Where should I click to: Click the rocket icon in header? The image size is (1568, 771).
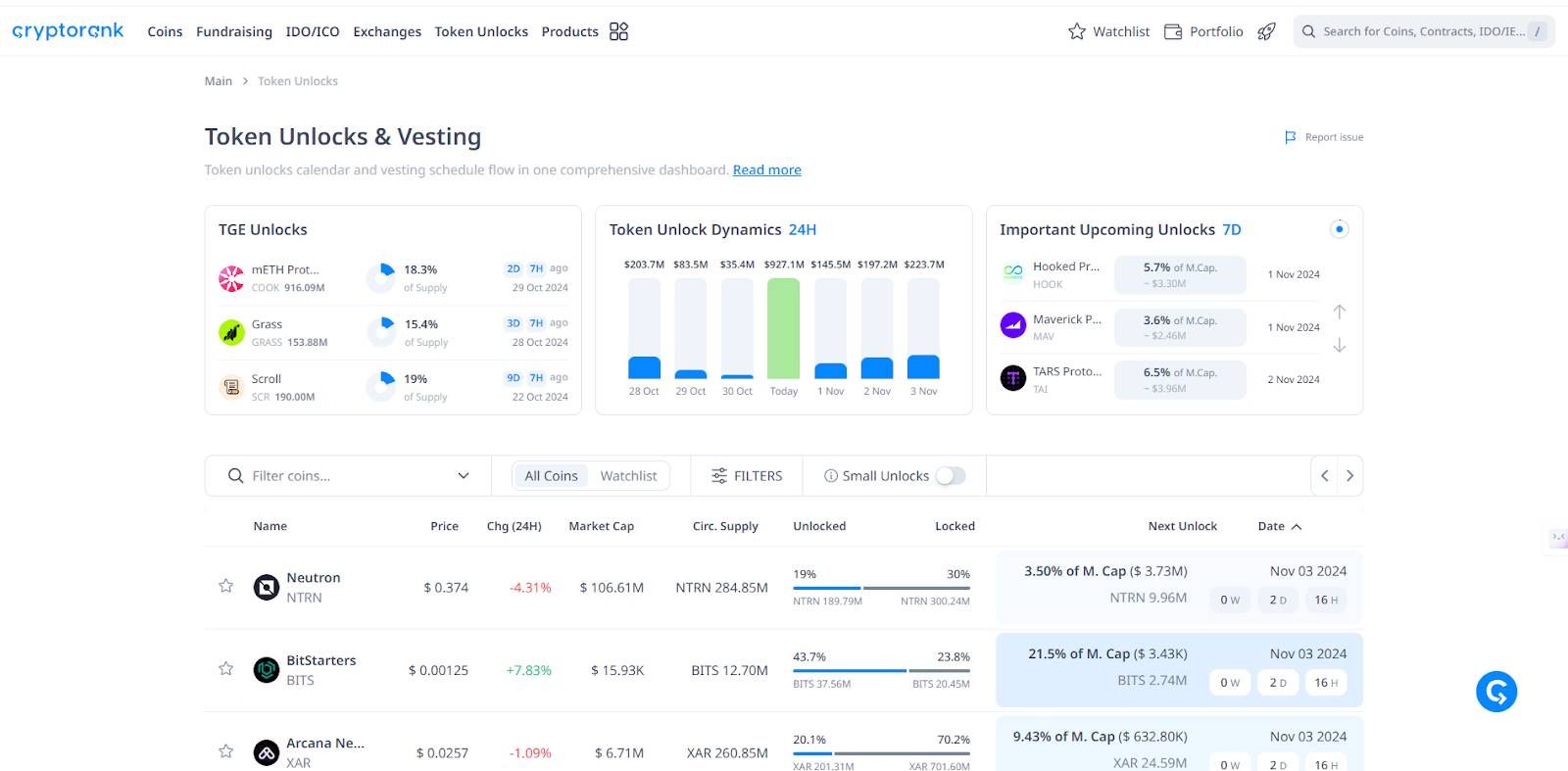(1266, 31)
